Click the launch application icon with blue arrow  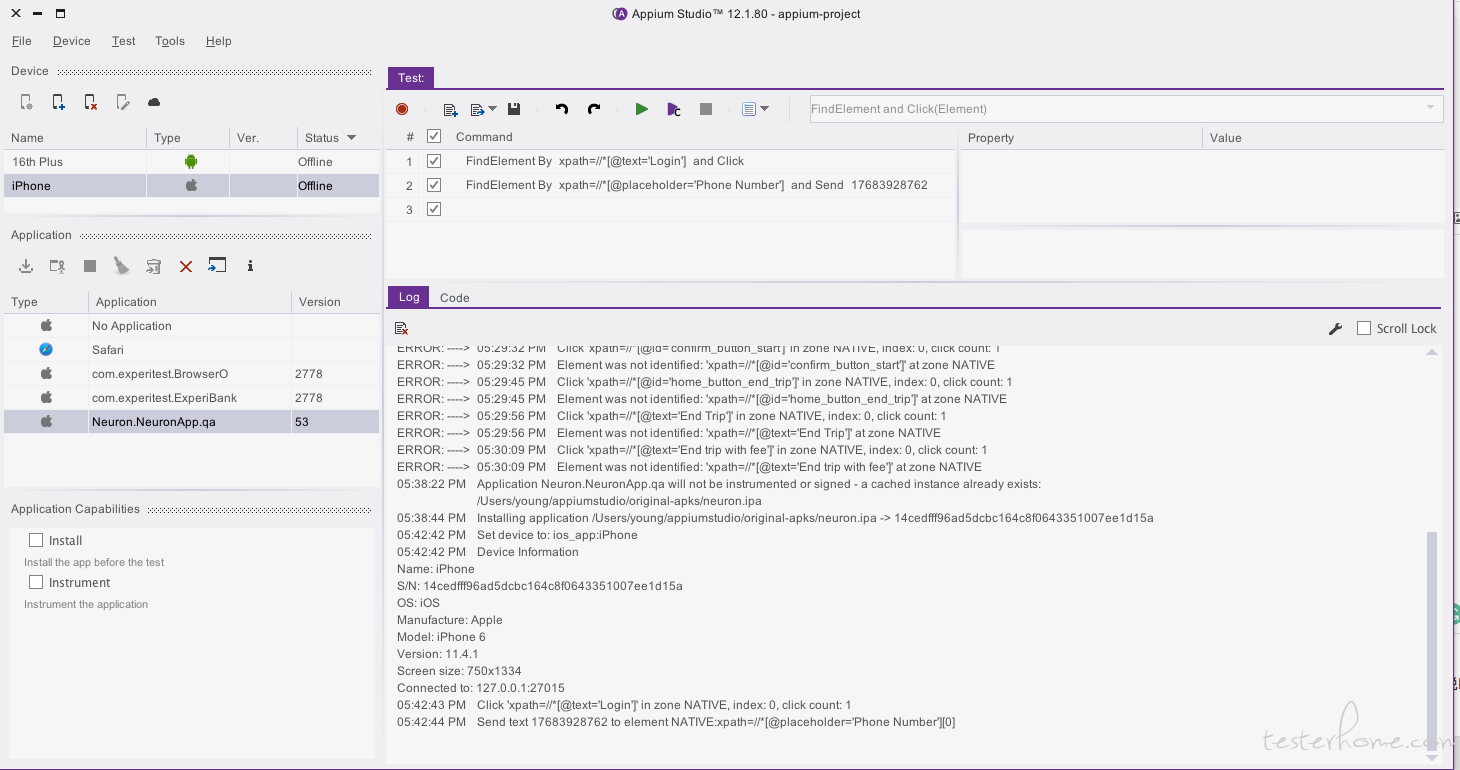coord(217,265)
